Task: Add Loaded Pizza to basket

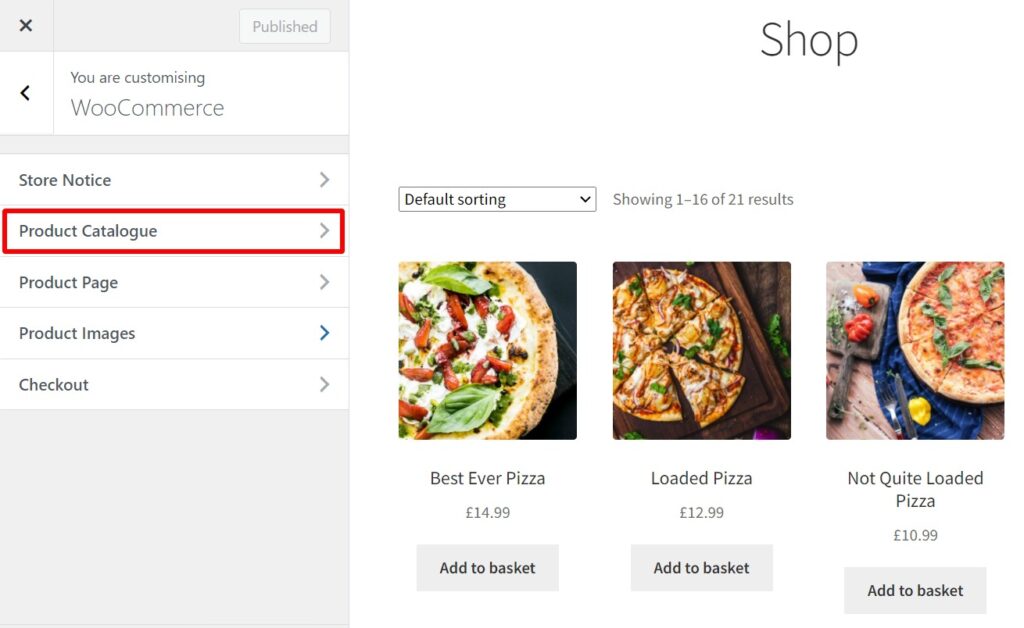Action: [x=701, y=567]
